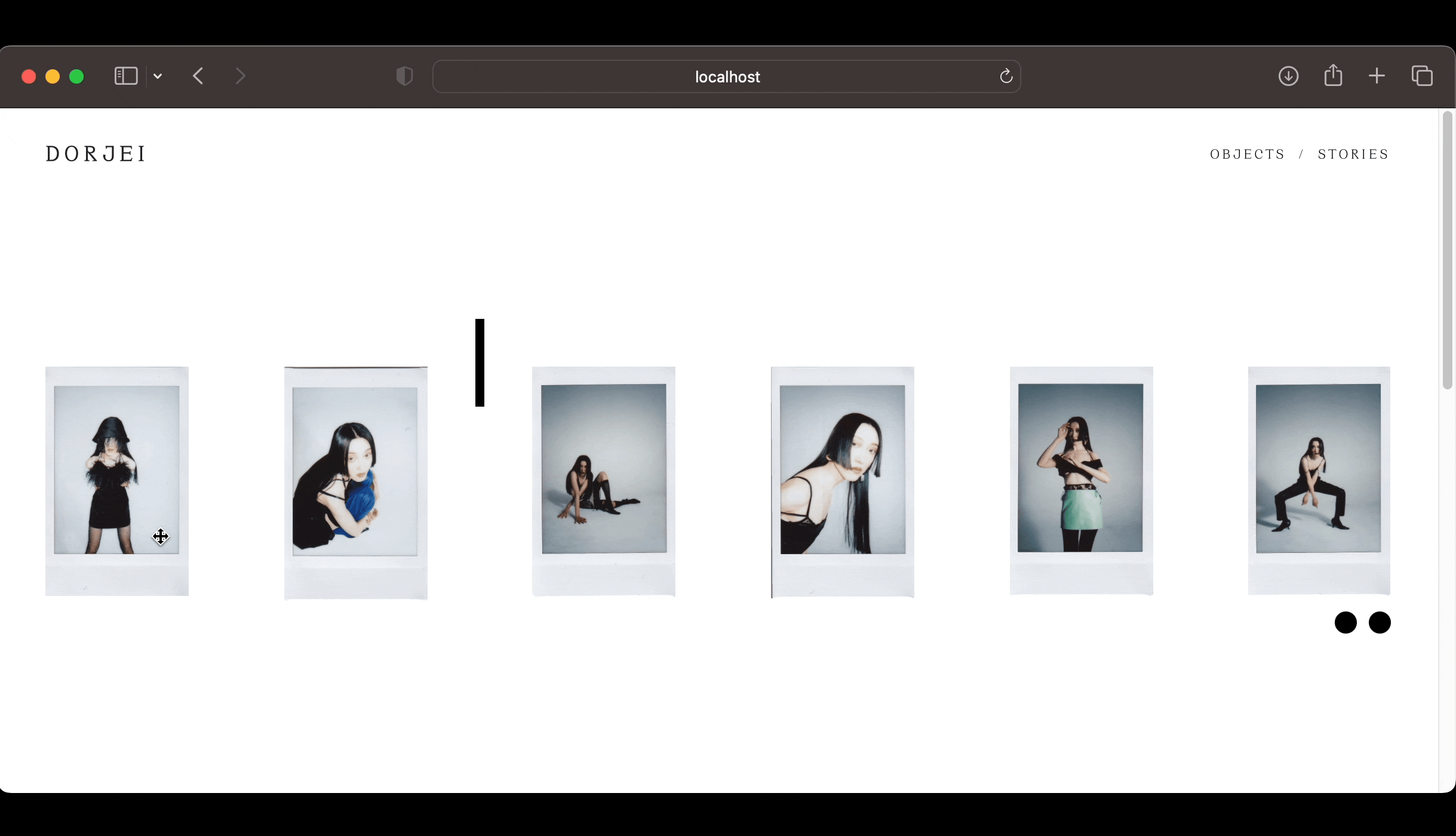1456x836 pixels.
Task: Open the STORIES navigation link
Action: 1353,155
